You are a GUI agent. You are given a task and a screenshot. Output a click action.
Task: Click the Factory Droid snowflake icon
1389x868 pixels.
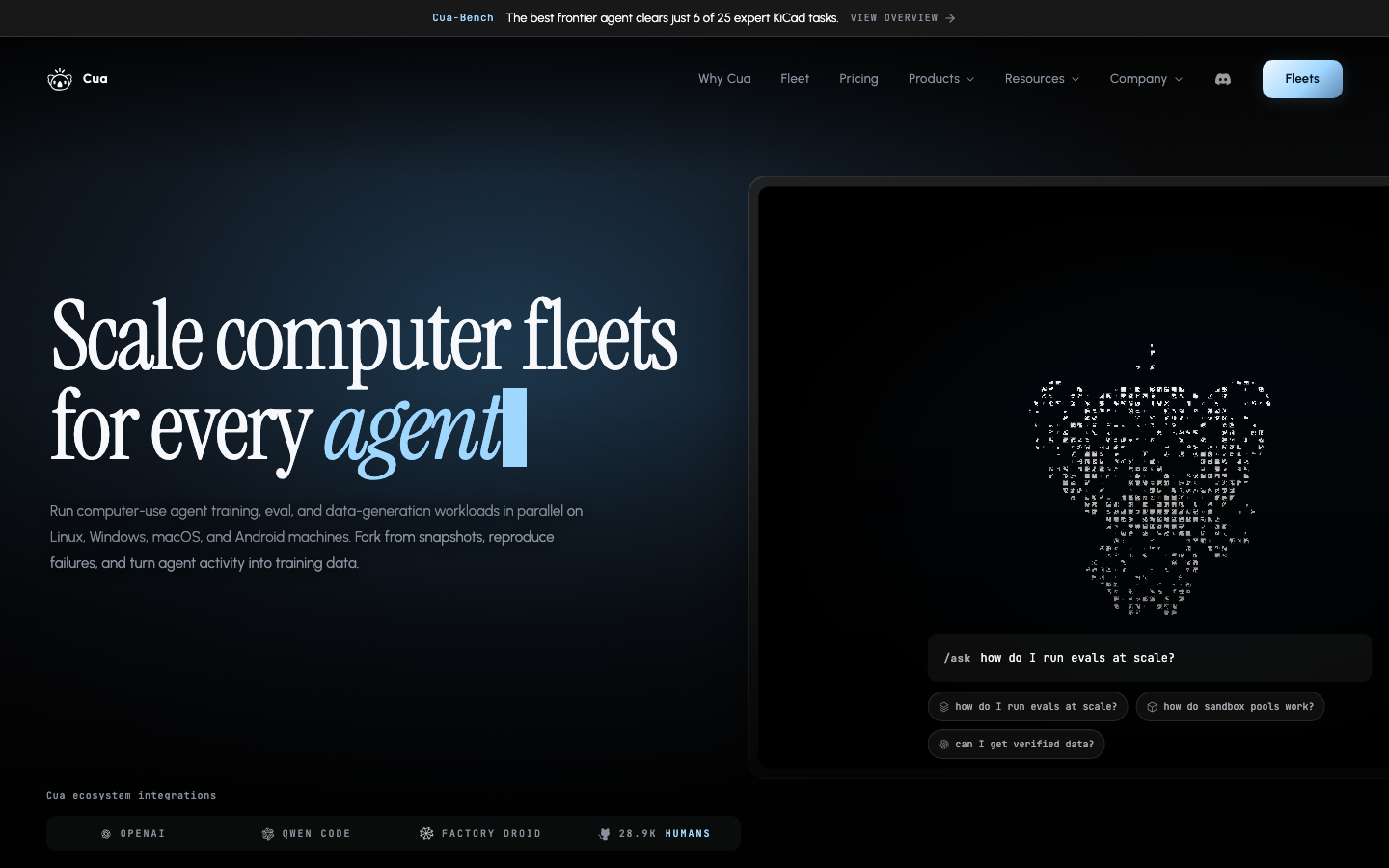426,833
